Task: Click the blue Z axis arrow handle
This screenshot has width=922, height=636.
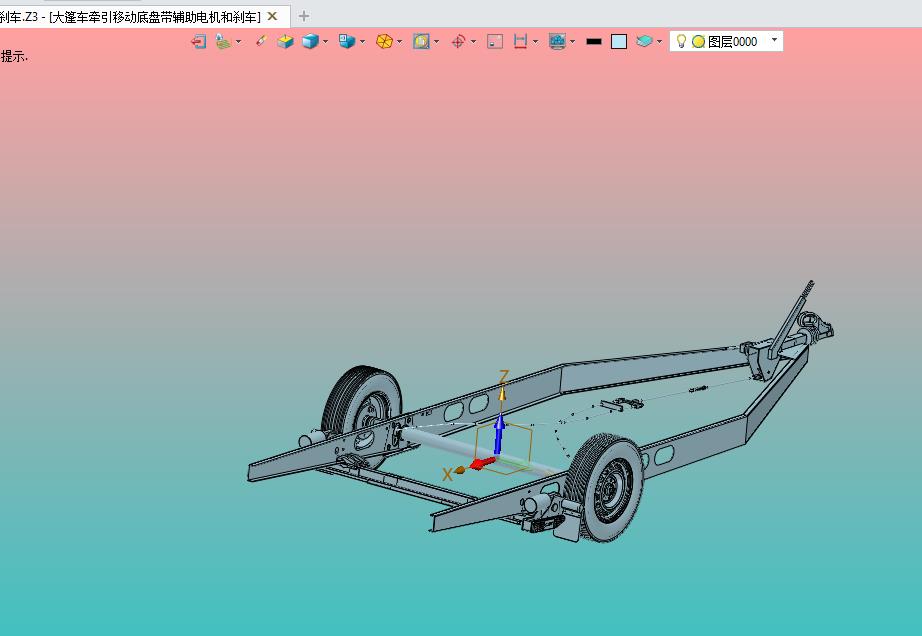Action: [x=499, y=434]
